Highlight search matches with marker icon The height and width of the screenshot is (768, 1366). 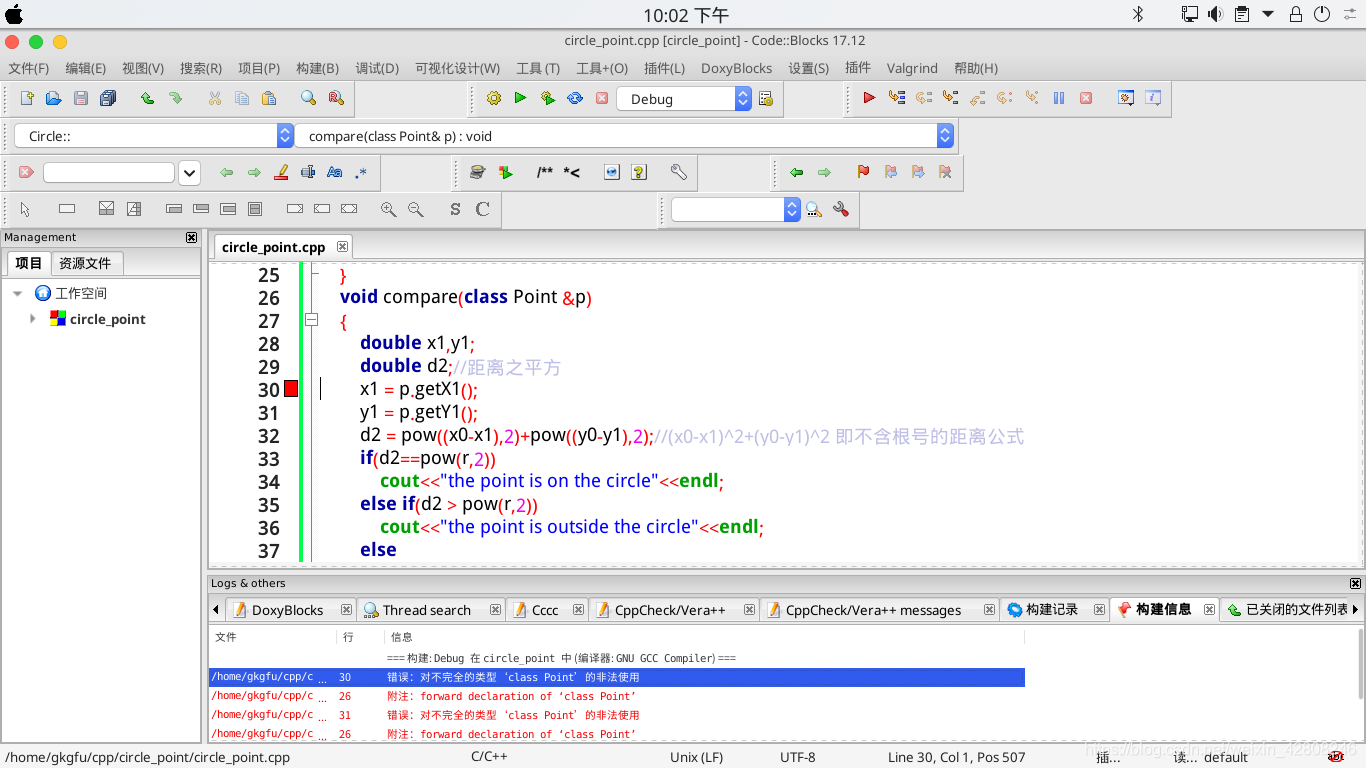coord(281,172)
